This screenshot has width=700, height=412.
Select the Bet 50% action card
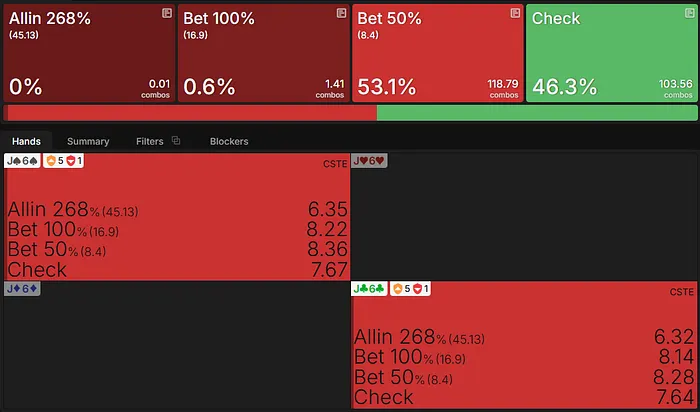(438, 52)
